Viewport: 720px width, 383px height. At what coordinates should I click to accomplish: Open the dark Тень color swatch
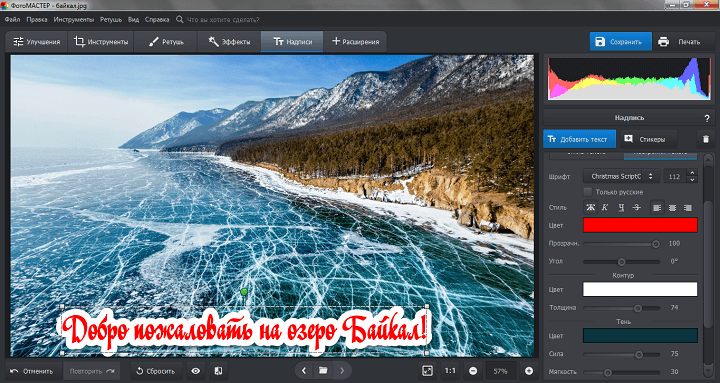[640, 336]
